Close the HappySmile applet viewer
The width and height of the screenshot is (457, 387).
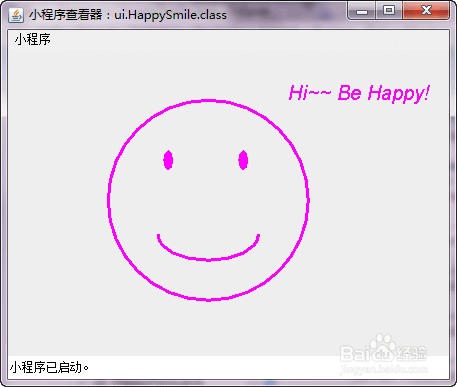click(x=426, y=11)
